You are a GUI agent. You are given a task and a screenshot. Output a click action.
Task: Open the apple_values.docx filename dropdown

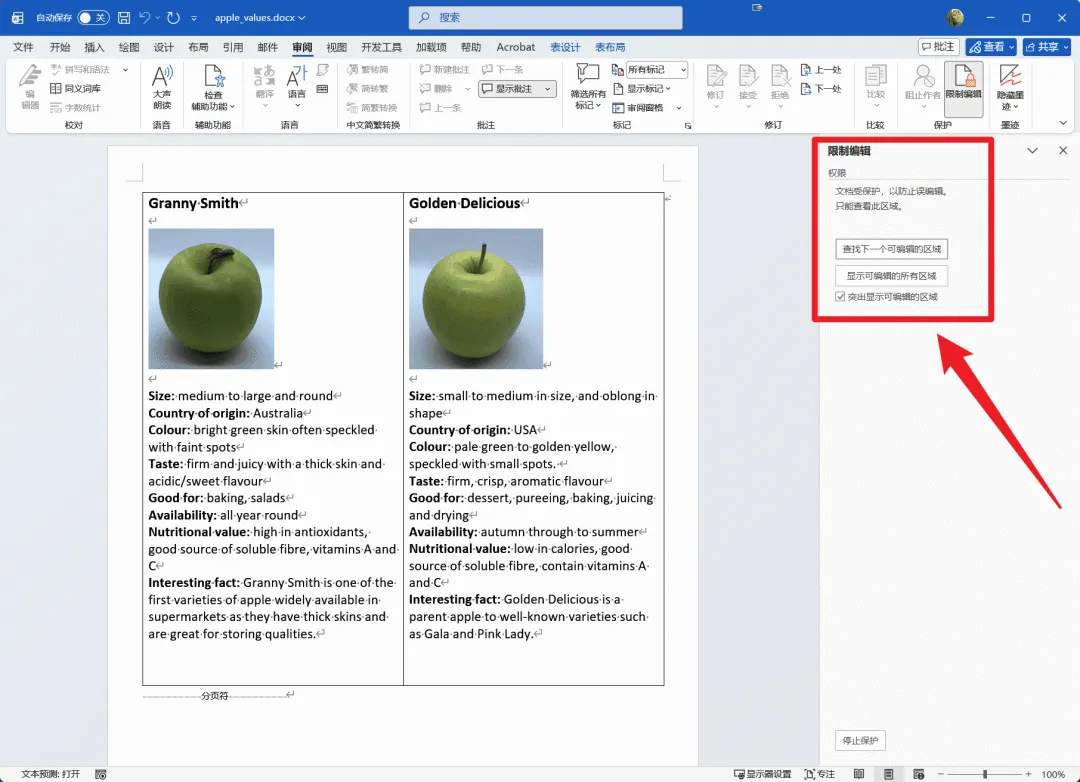click(x=260, y=18)
